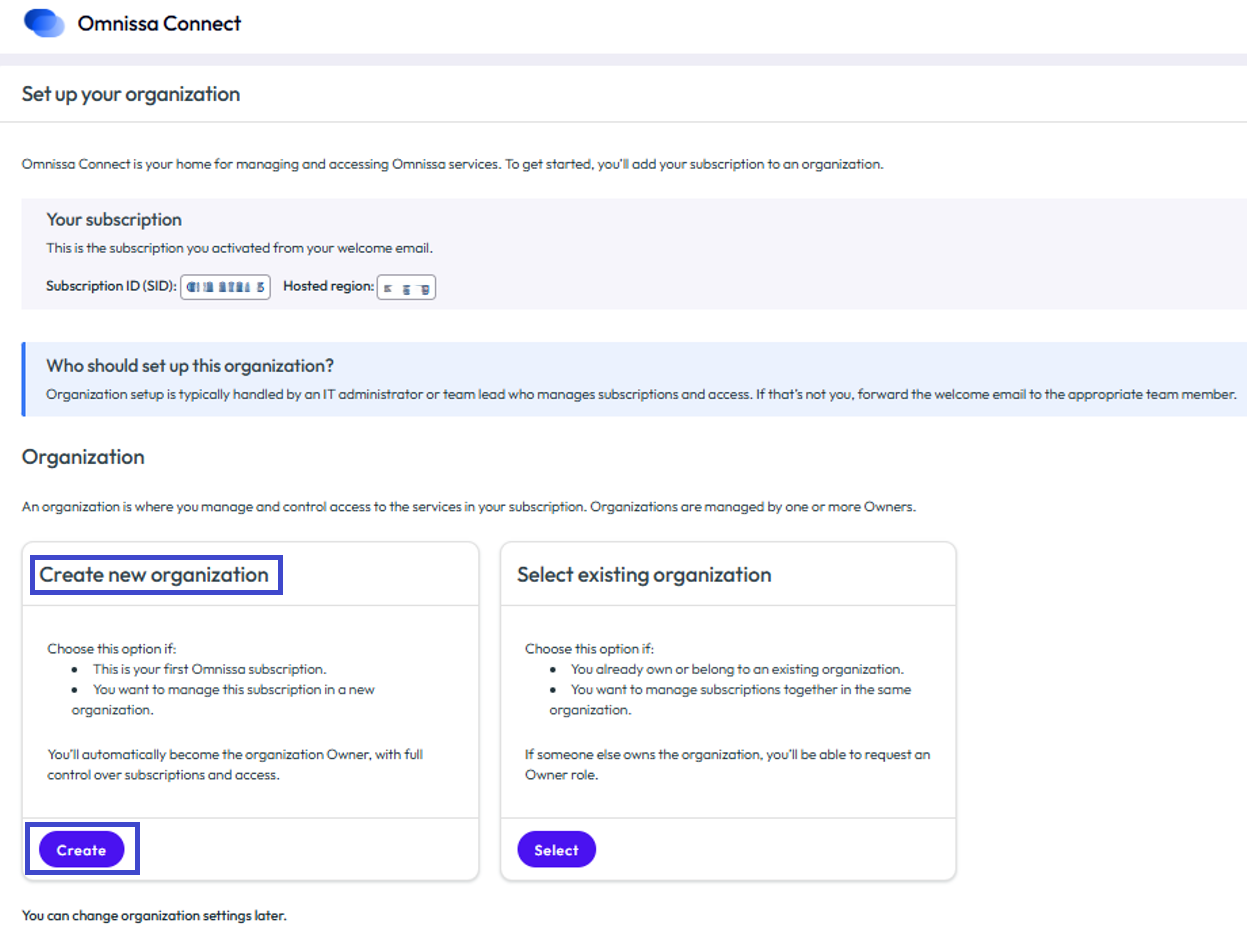Viewport: 1247px width, 940px height.
Task: Click "Omnissa Connect is your home" intro sentence
Action: click(x=453, y=164)
